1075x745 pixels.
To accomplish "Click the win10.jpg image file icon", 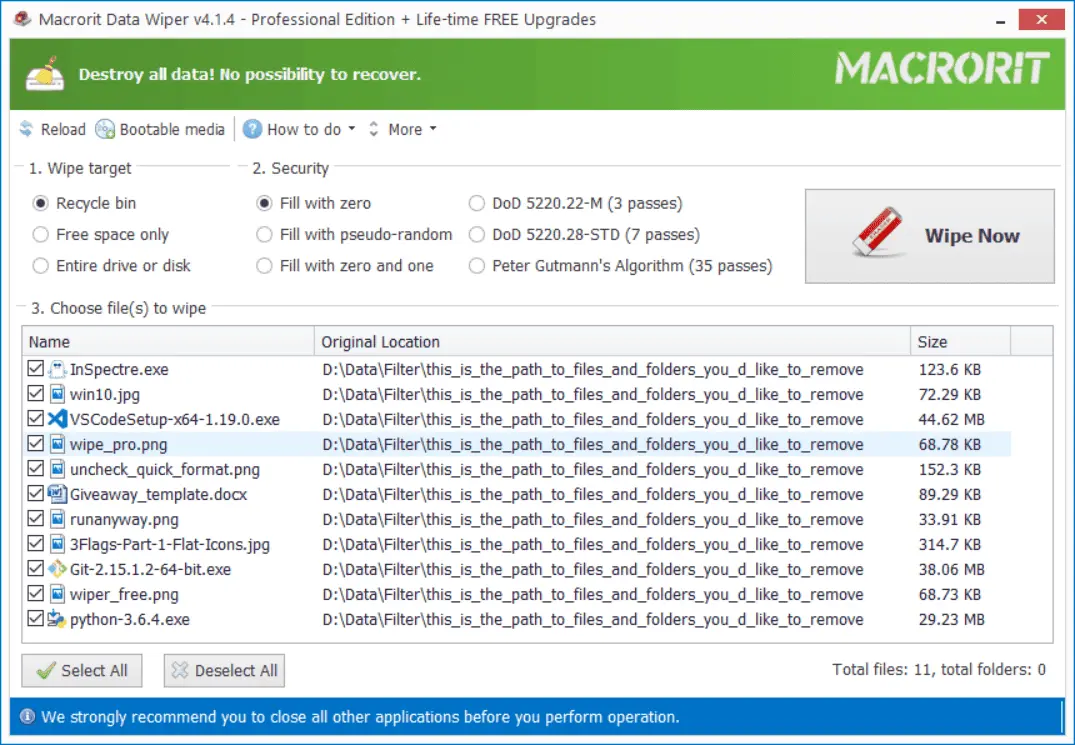I will [58, 394].
